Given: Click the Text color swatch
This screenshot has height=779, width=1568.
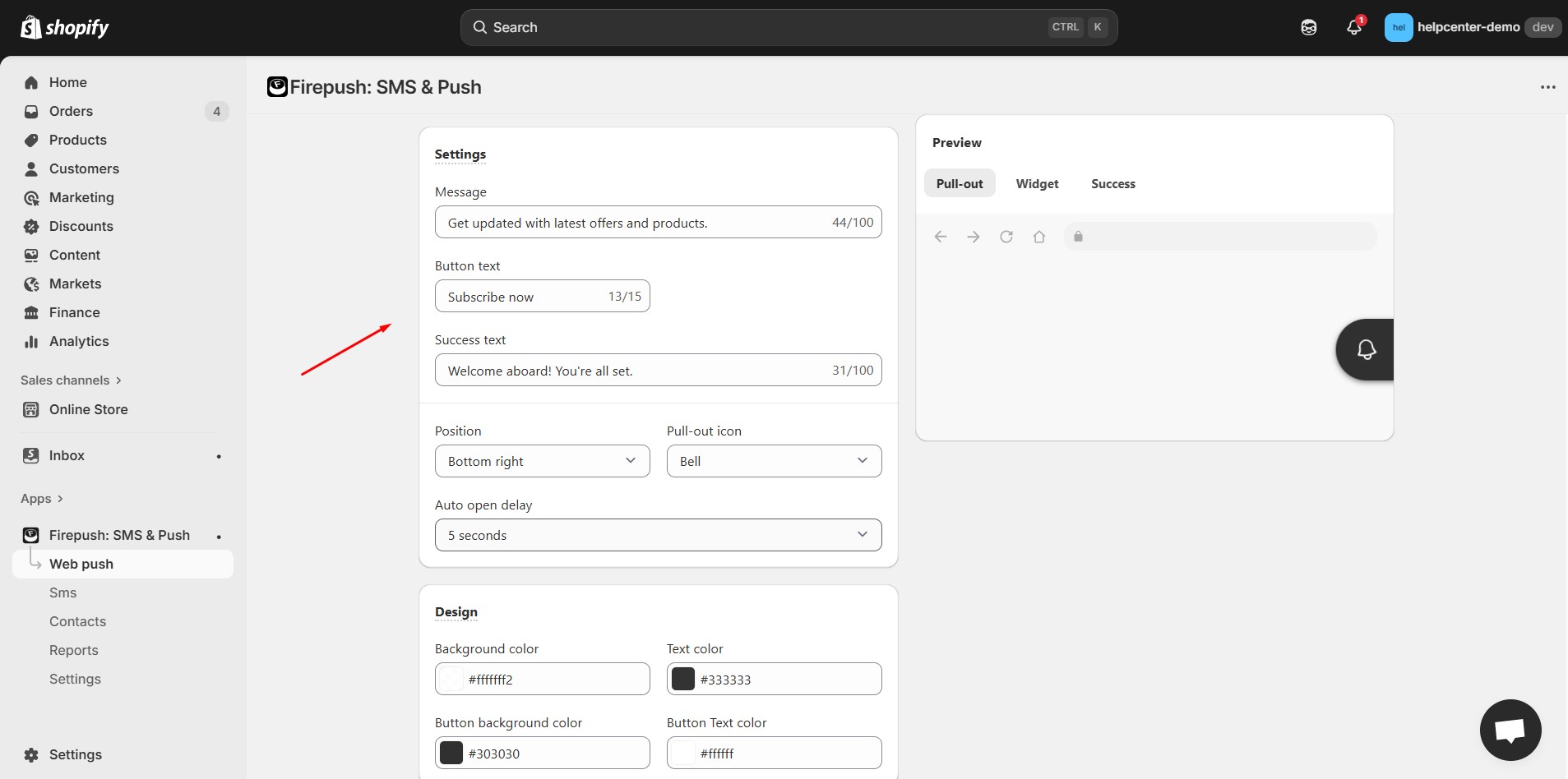Looking at the screenshot, I should pos(683,679).
